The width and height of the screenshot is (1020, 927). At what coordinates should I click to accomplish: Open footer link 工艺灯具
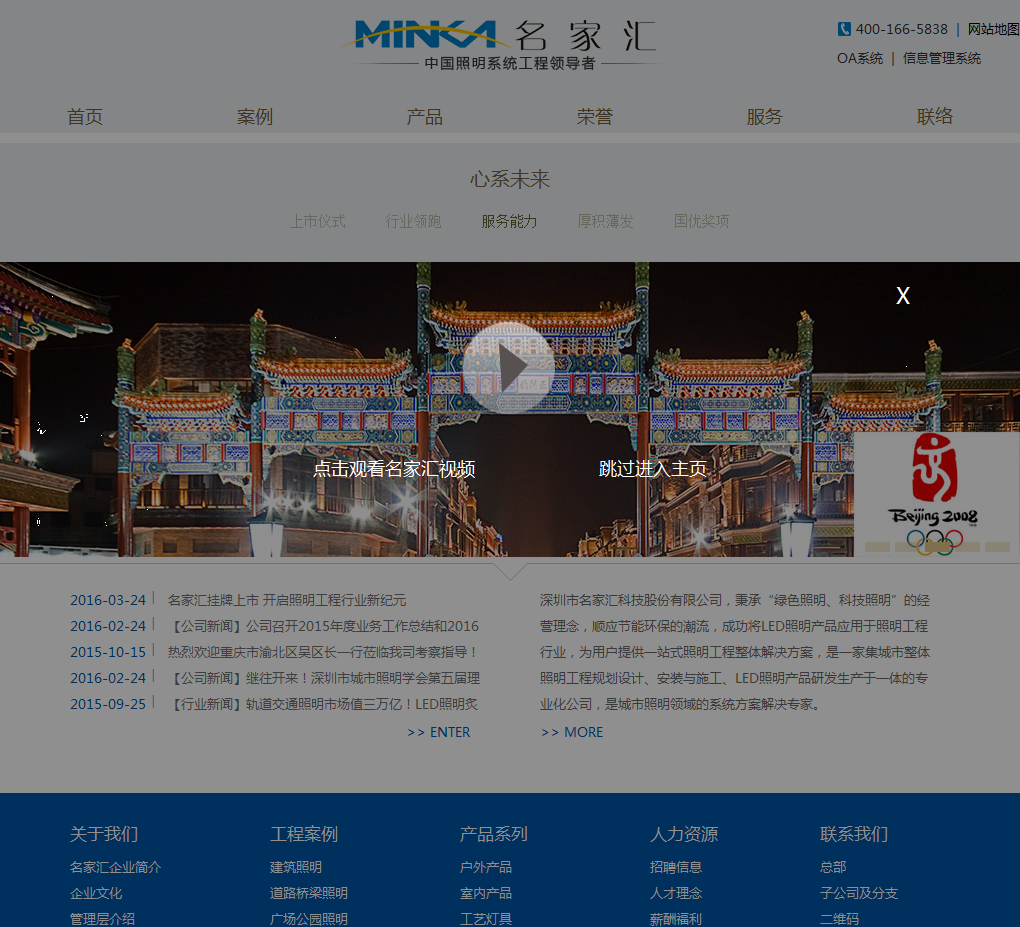coord(485,919)
